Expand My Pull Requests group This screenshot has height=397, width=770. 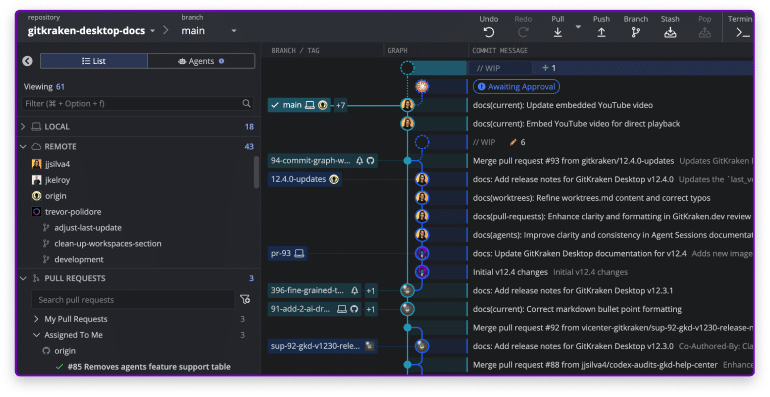coord(36,319)
